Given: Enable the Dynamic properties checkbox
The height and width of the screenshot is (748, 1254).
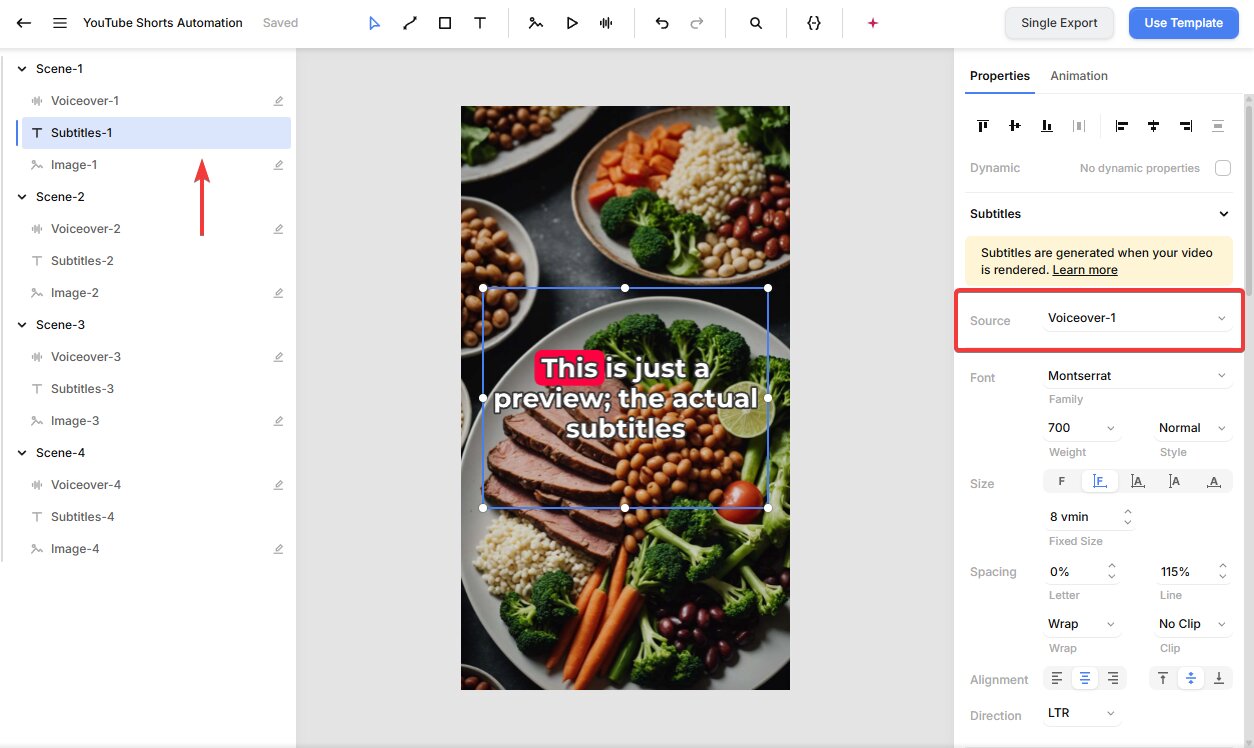Looking at the screenshot, I should coord(1223,168).
